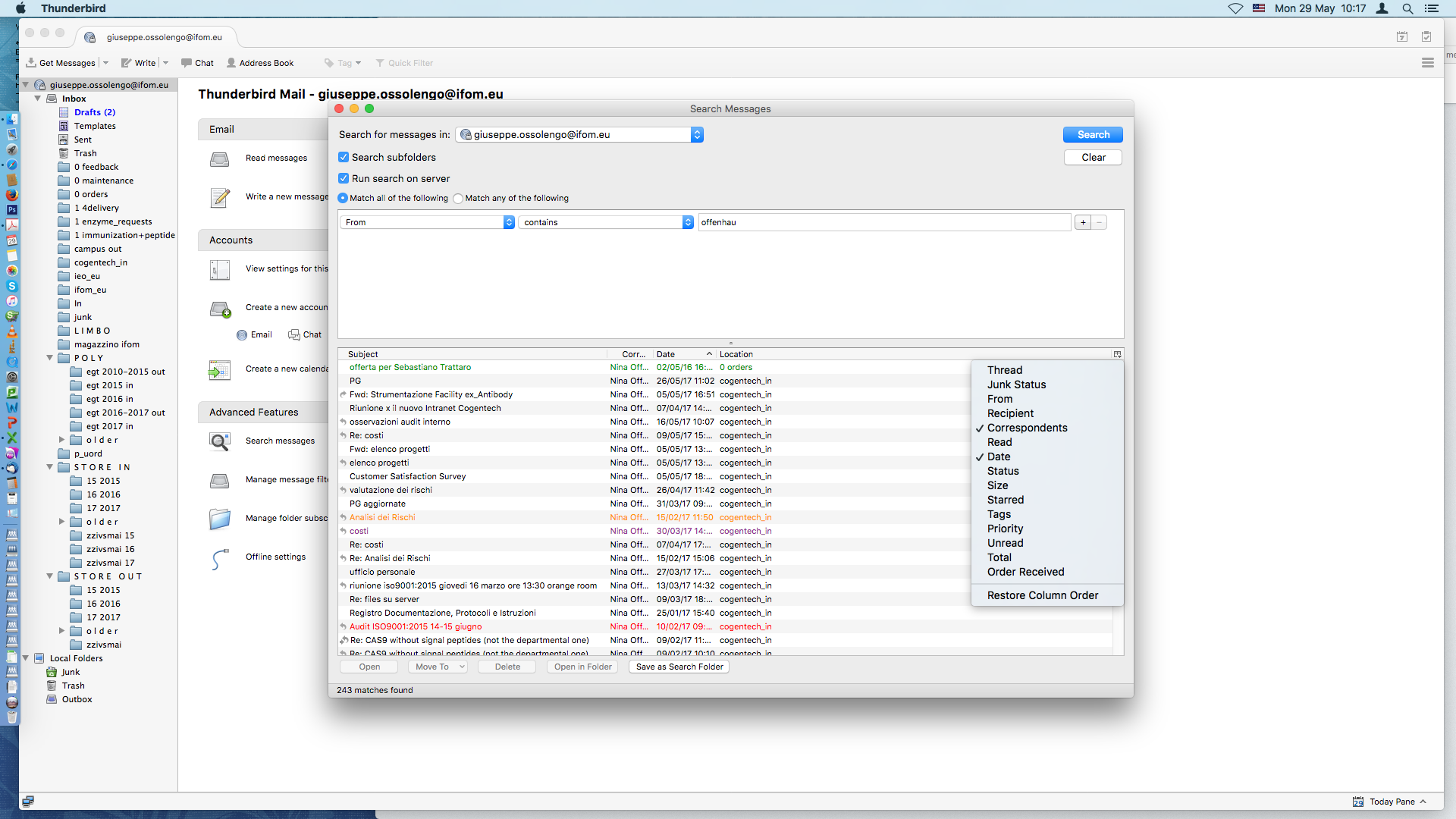Click the Search button
This screenshot has height=819, width=1456.
pos(1093,135)
